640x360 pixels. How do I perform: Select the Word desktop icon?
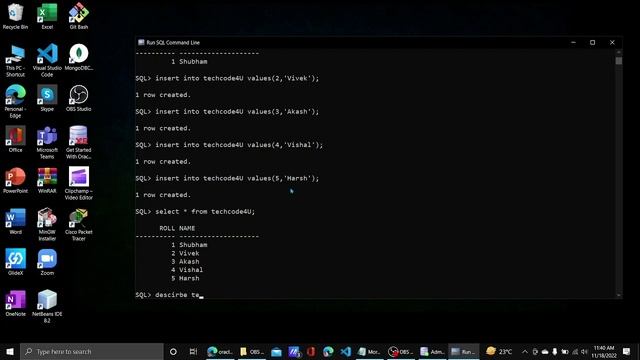(16, 221)
